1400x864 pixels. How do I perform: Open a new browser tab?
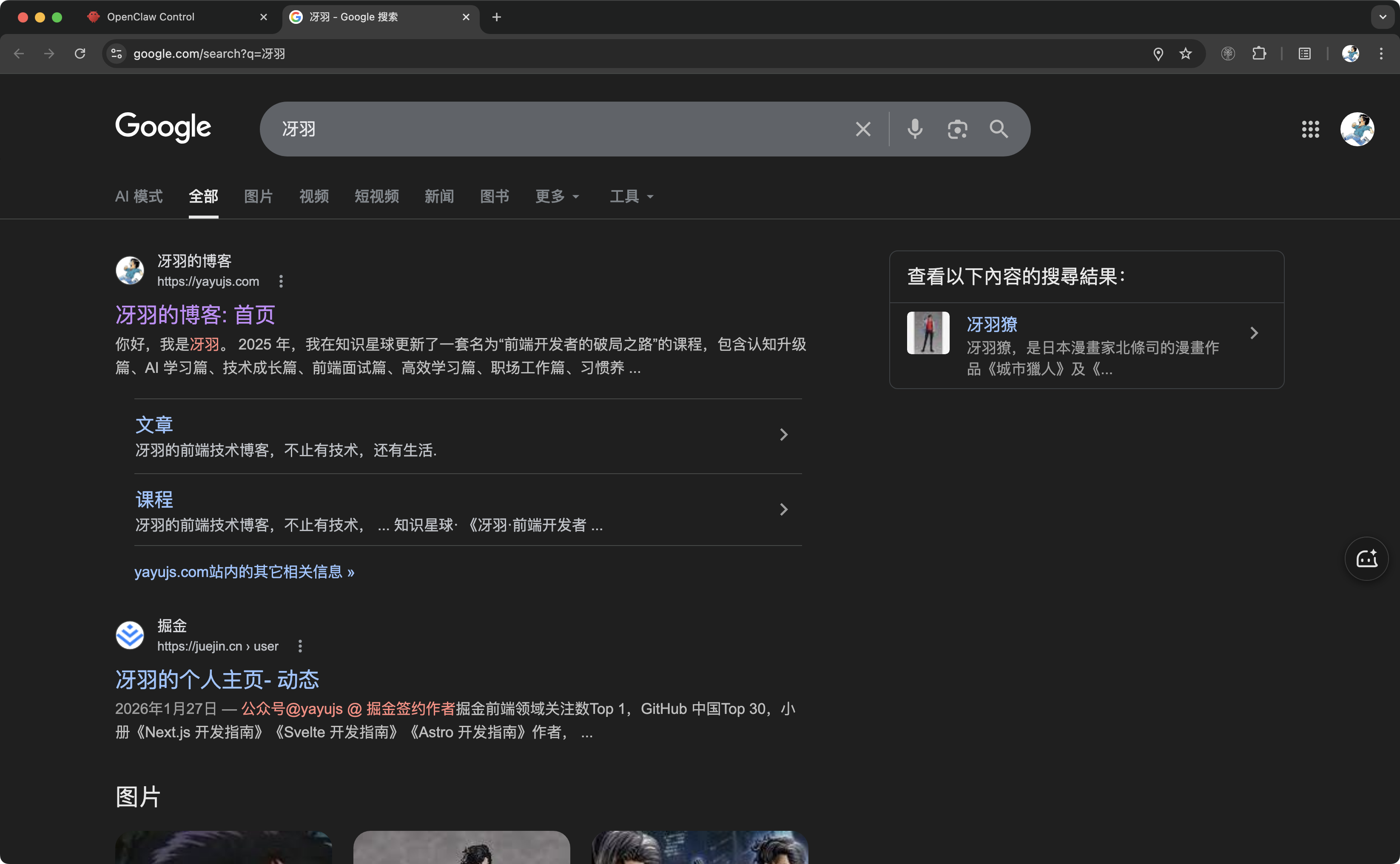tap(497, 17)
